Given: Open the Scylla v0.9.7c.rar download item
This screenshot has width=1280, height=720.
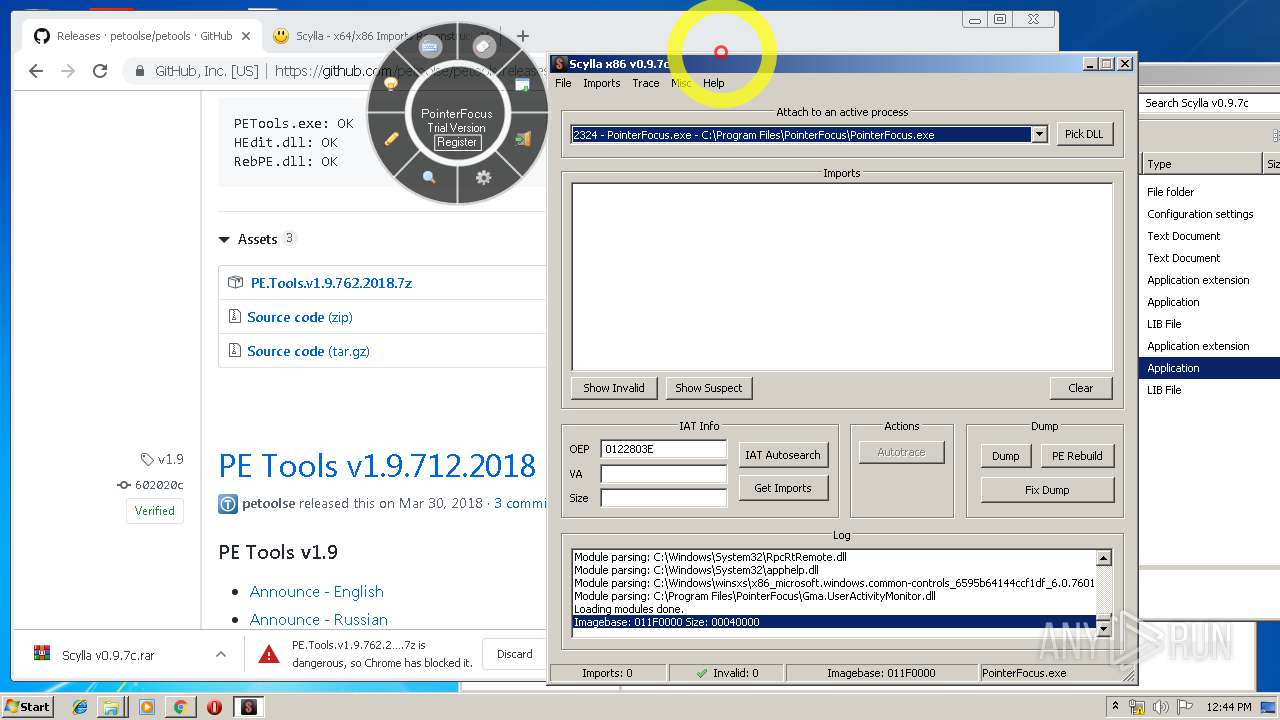Looking at the screenshot, I should point(108,655).
